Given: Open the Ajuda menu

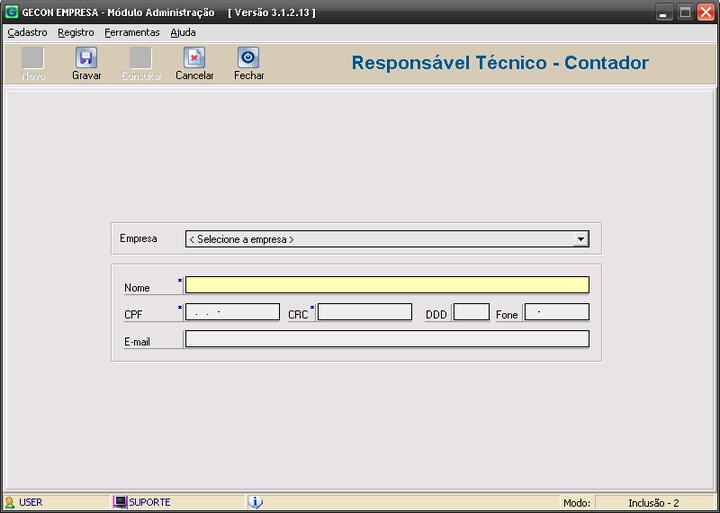Looking at the screenshot, I should click(x=183, y=32).
